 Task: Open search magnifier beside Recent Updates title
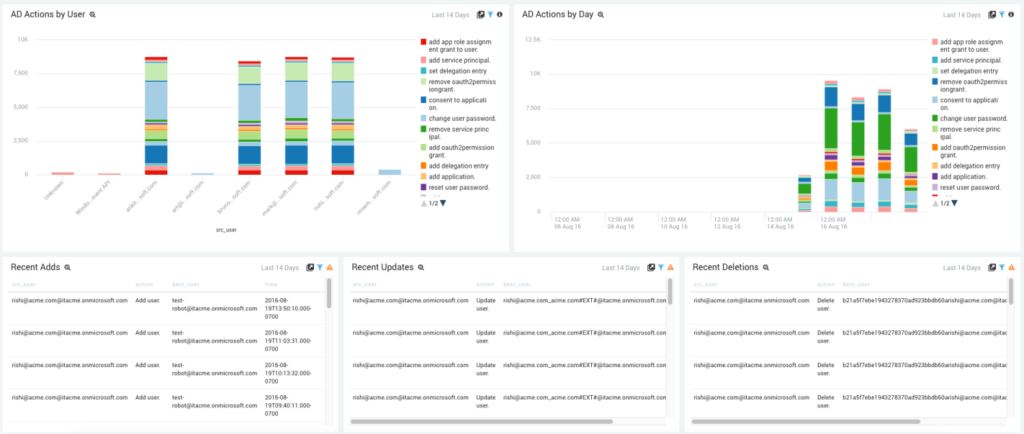[421, 268]
